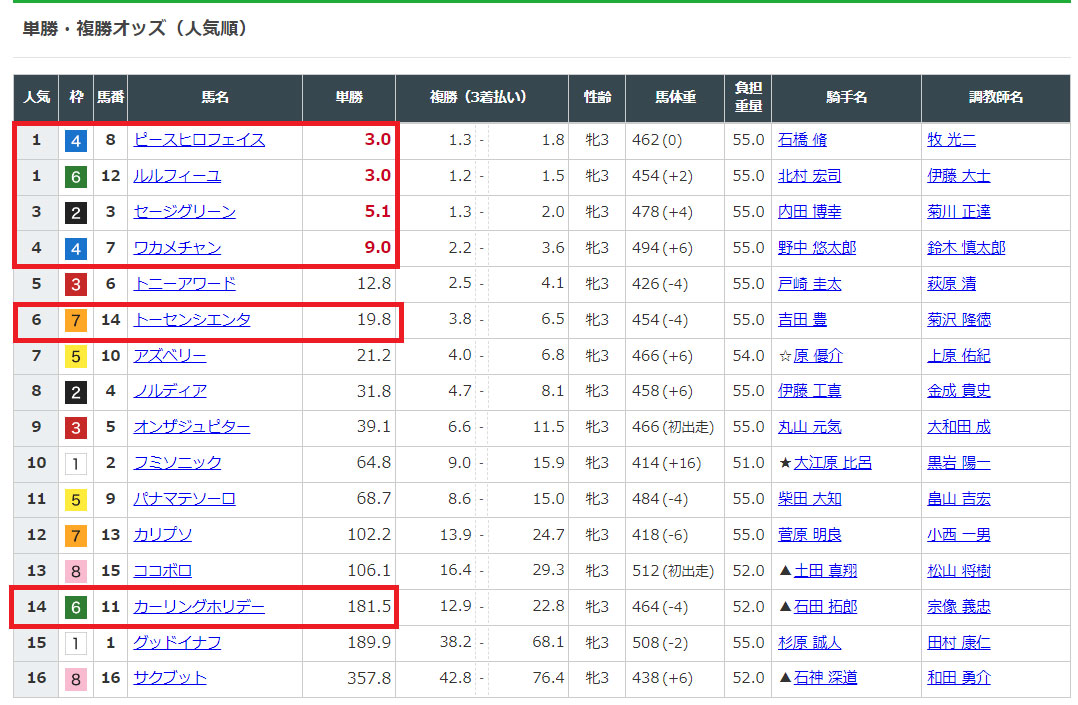The image size is (1078, 705).
Task: Open horse link ピースヒロフェイス
Action: point(200,140)
